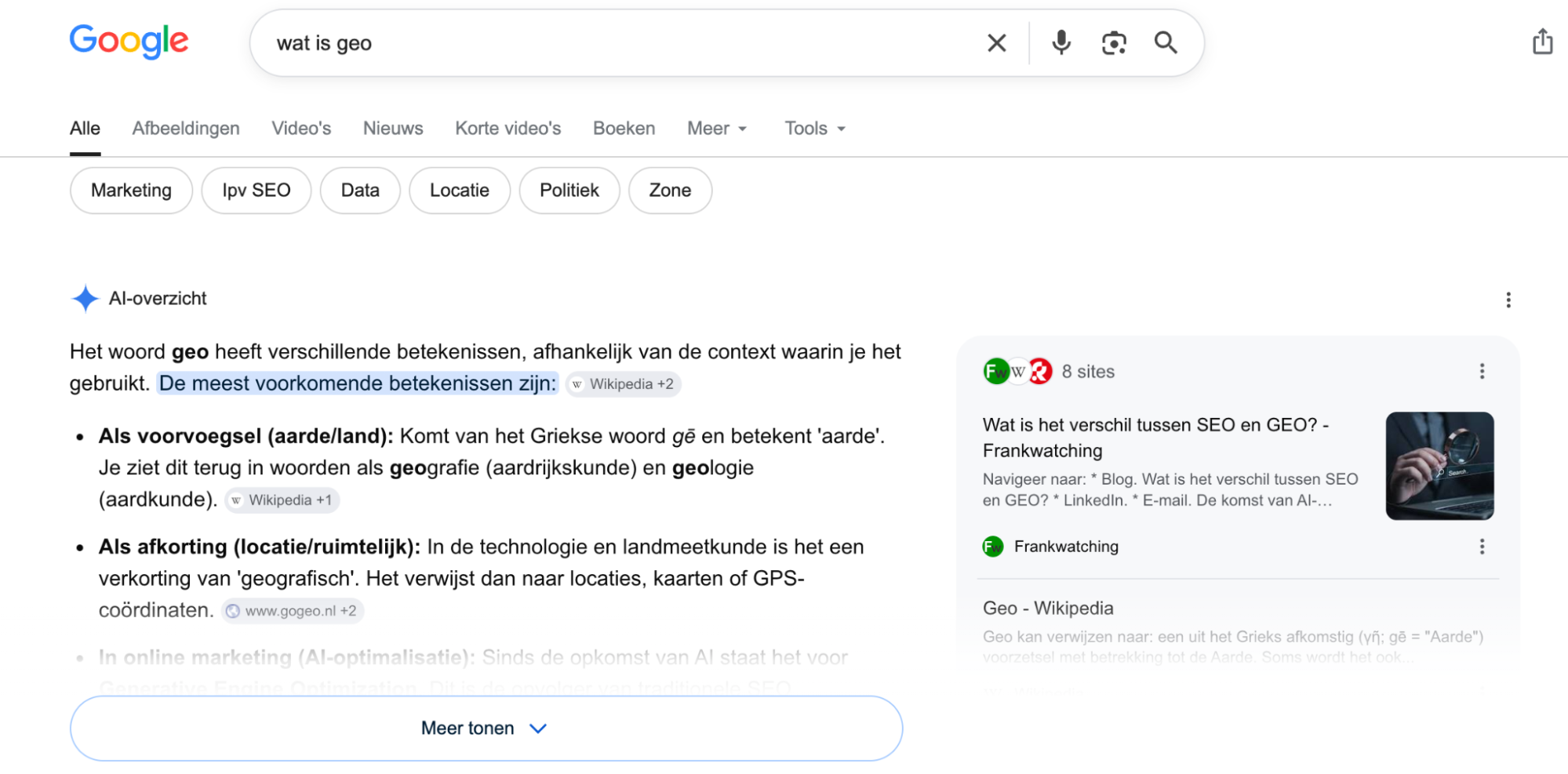Select the Locatie filter chip
1568x774 pixels.
point(460,191)
